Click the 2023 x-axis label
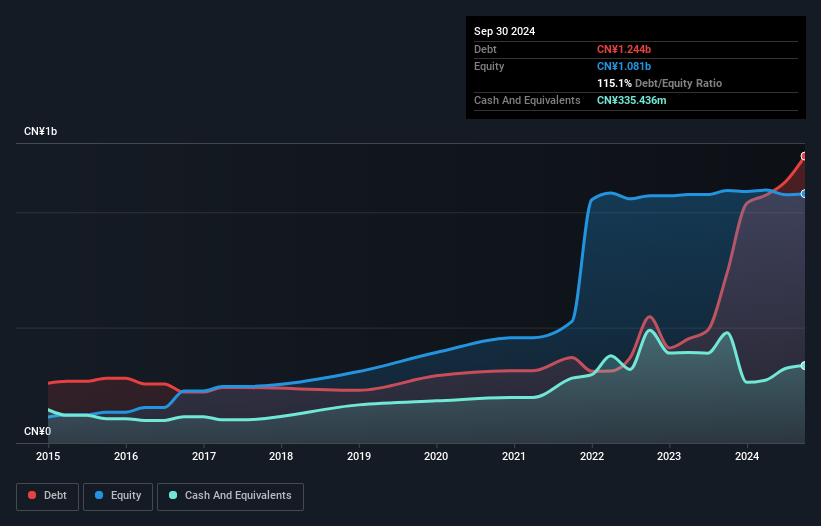821x526 pixels. [x=669, y=456]
